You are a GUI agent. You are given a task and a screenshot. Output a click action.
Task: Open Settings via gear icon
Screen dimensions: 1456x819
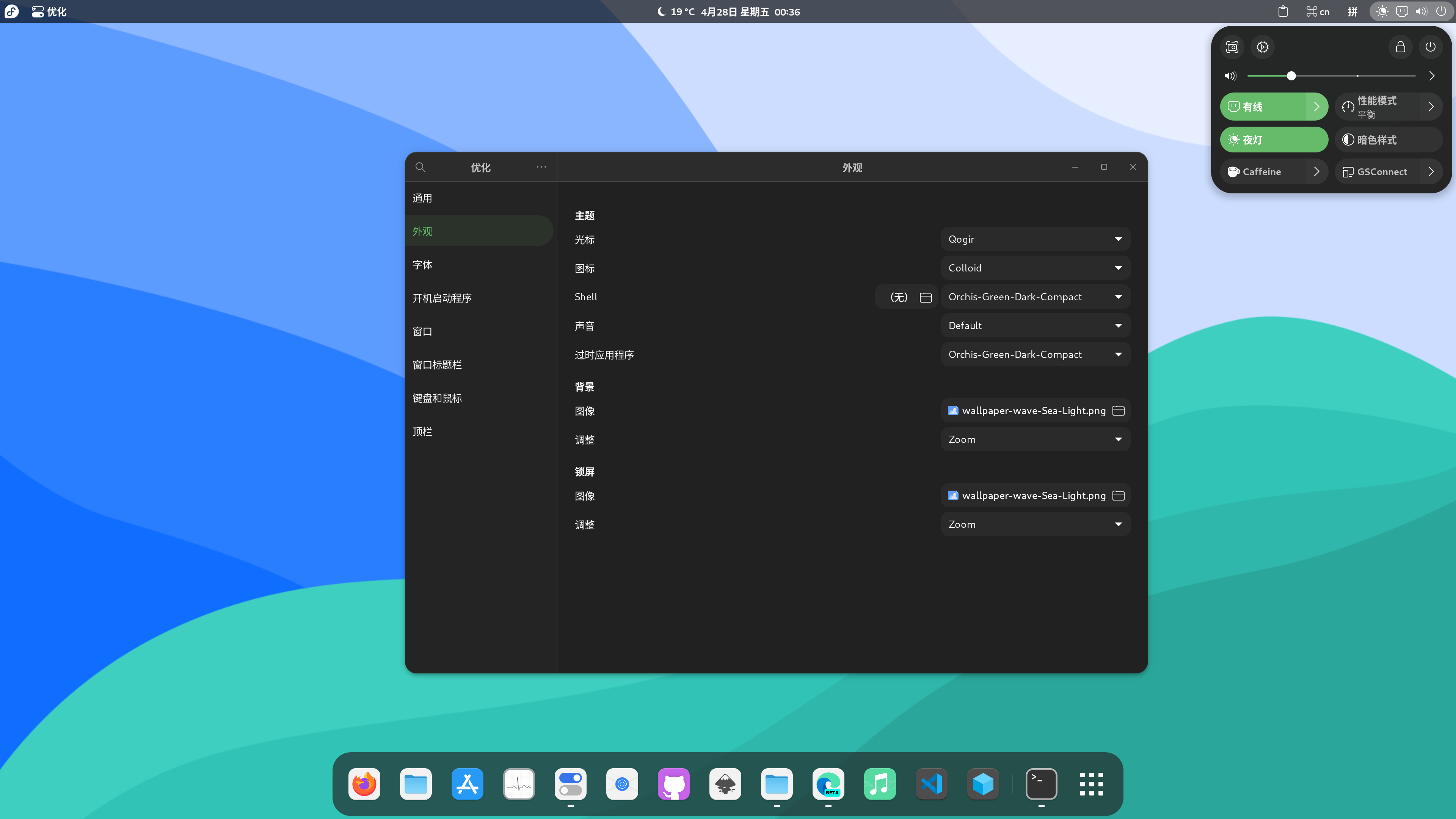[x=1262, y=47]
